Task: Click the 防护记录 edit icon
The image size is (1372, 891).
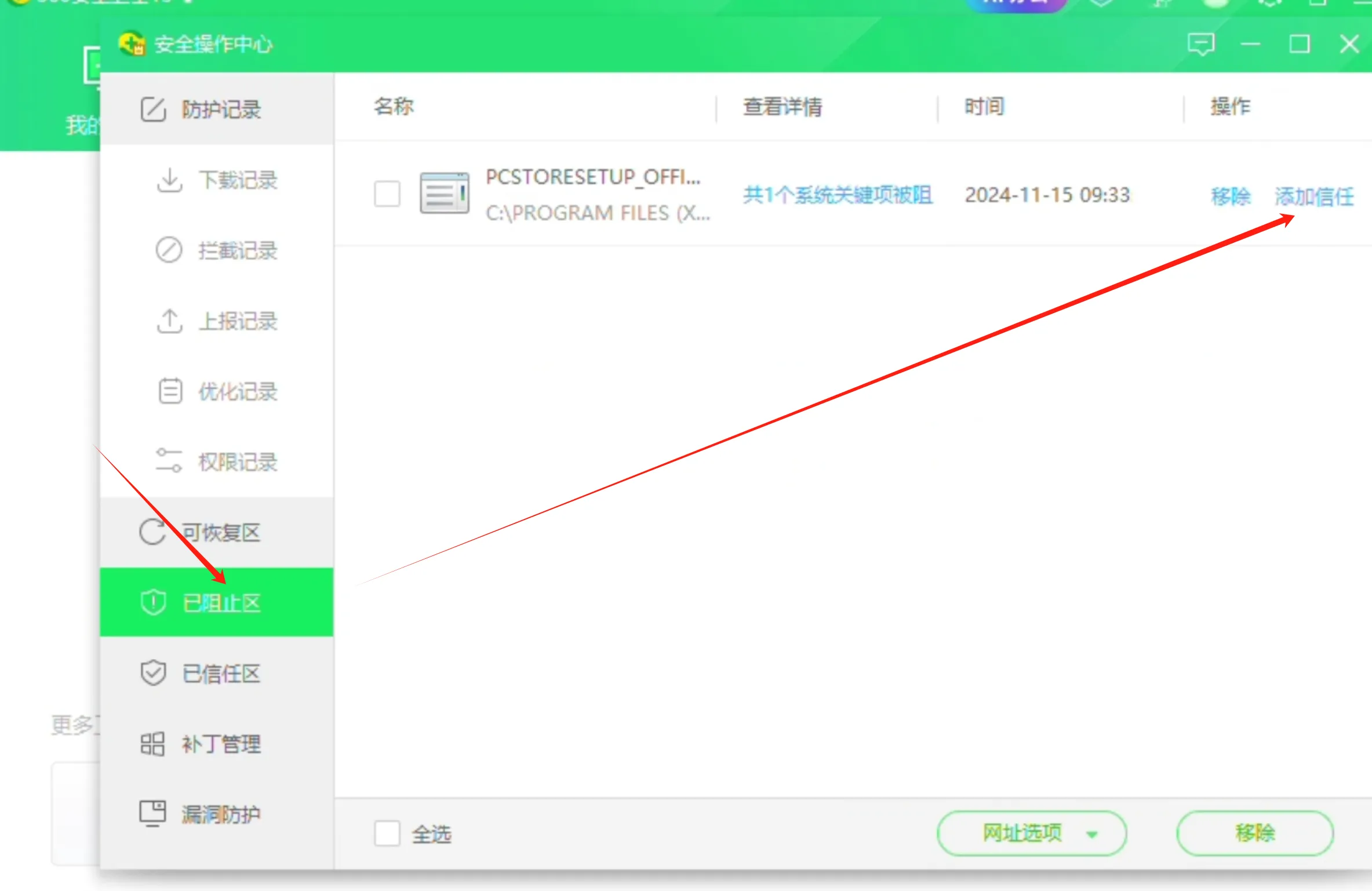Action: pos(153,109)
